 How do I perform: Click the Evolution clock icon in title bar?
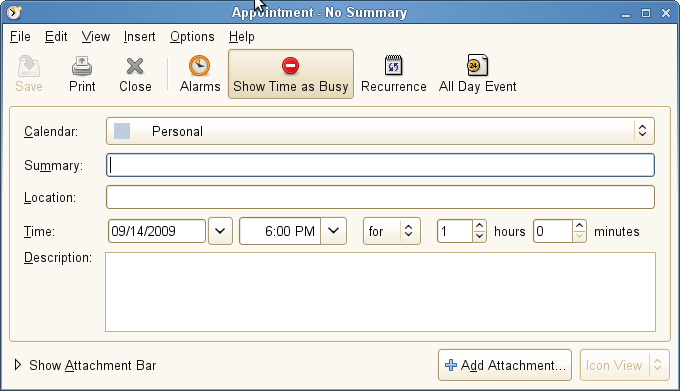click(x=14, y=12)
